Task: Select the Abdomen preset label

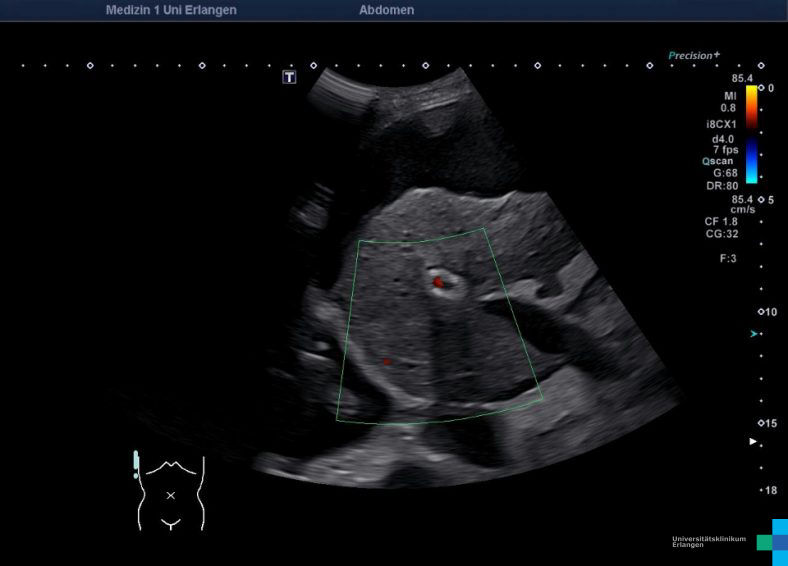Action: click(386, 10)
